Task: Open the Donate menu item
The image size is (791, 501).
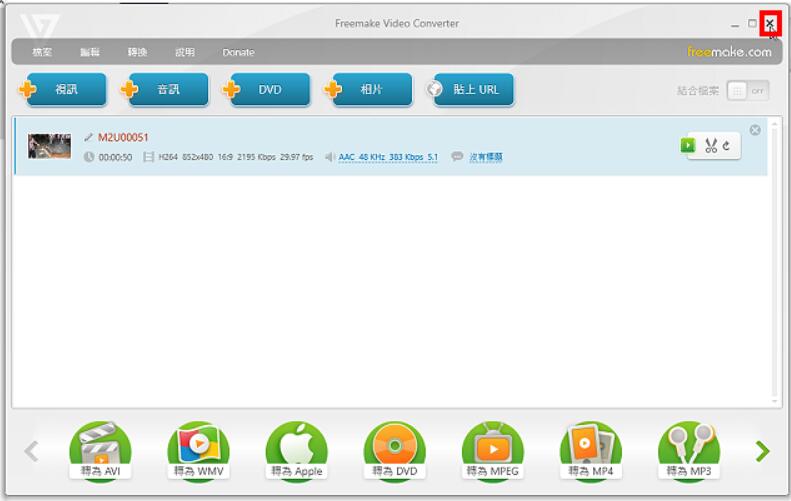Action: click(239, 52)
